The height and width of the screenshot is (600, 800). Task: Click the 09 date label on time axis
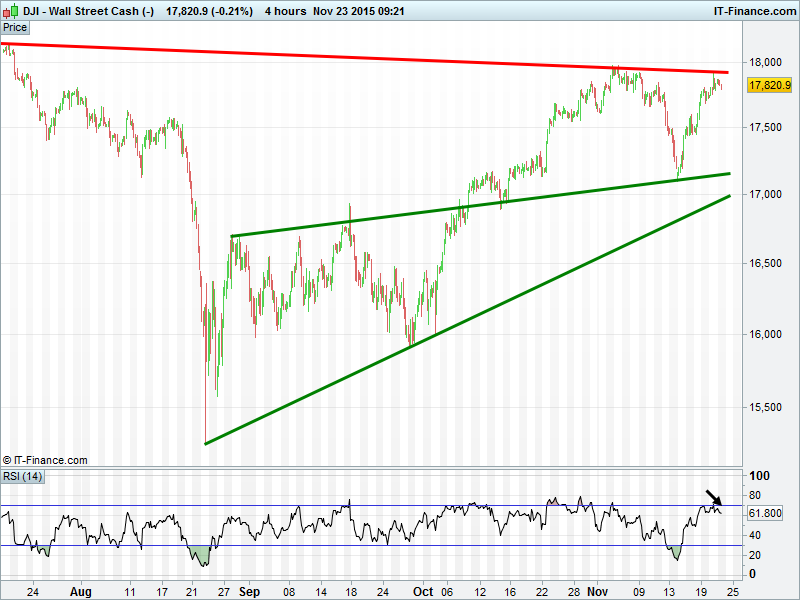click(x=639, y=592)
